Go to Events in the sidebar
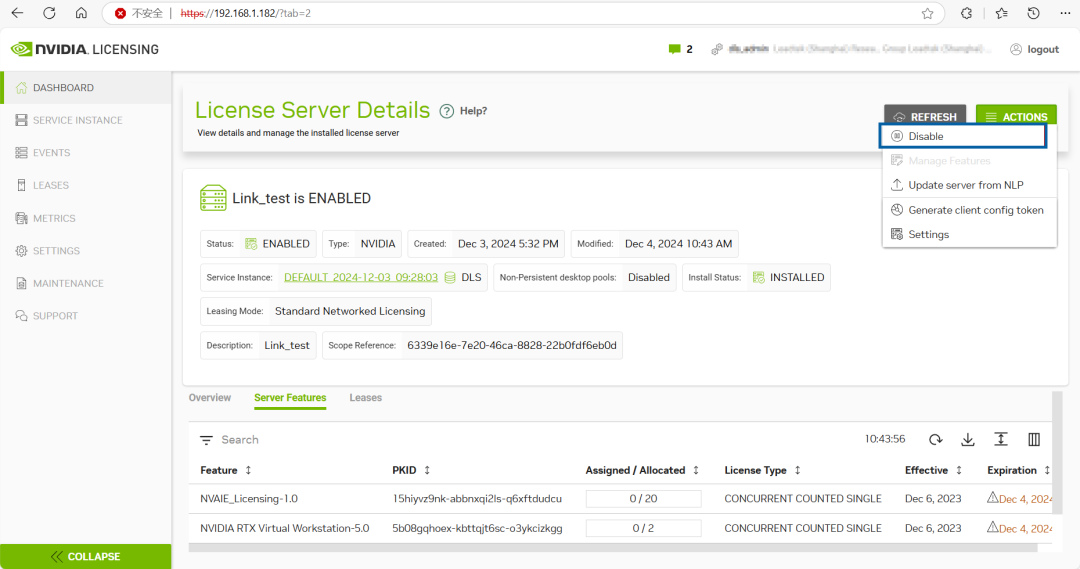Viewport: 1080px width, 569px height. pyautogui.click(x=85, y=152)
